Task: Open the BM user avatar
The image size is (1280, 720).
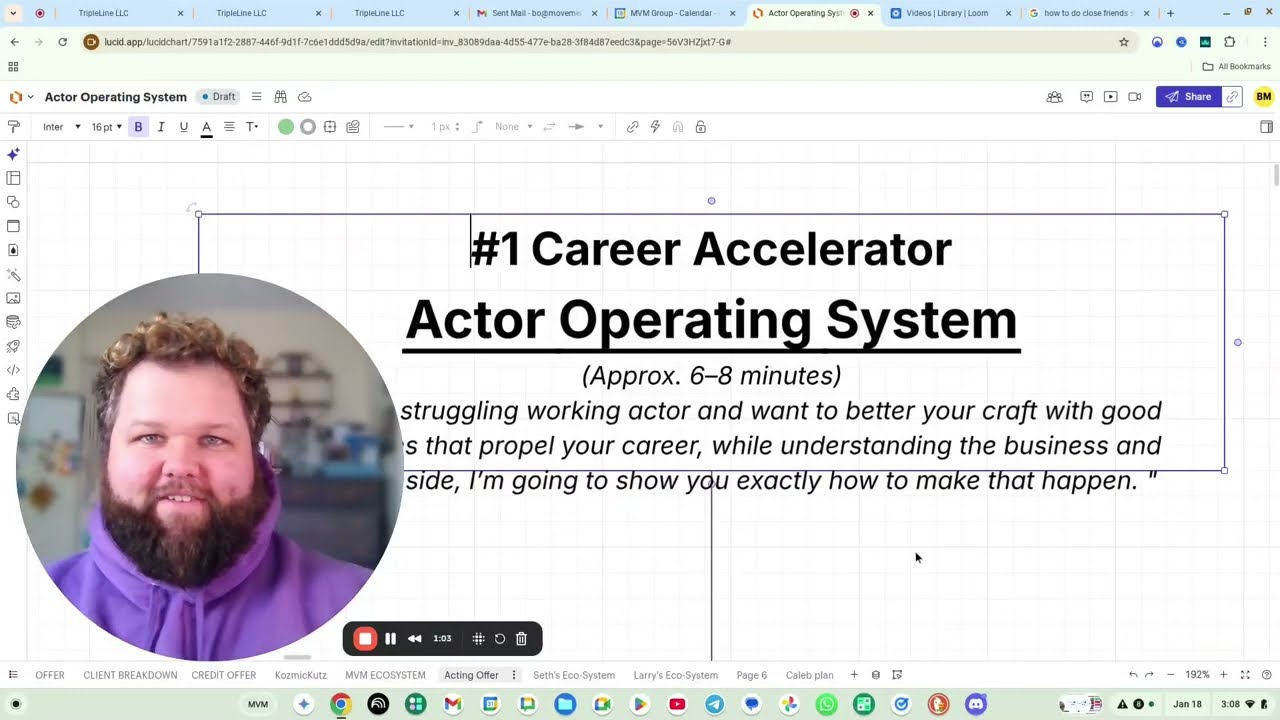Action: [1264, 97]
